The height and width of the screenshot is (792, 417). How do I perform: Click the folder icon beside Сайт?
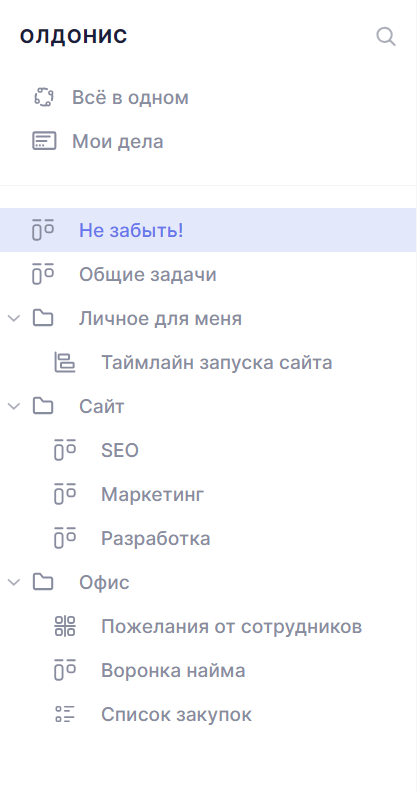point(43,406)
